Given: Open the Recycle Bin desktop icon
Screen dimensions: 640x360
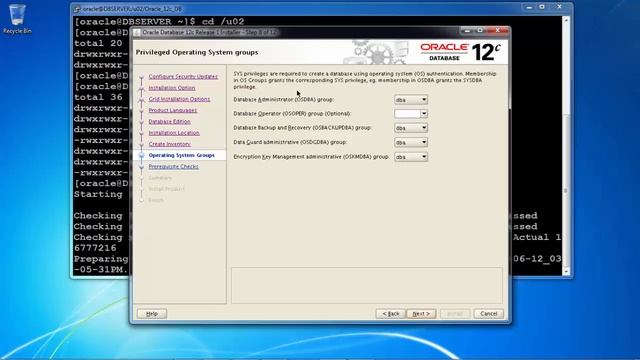Looking at the screenshot, I should pos(17,18).
